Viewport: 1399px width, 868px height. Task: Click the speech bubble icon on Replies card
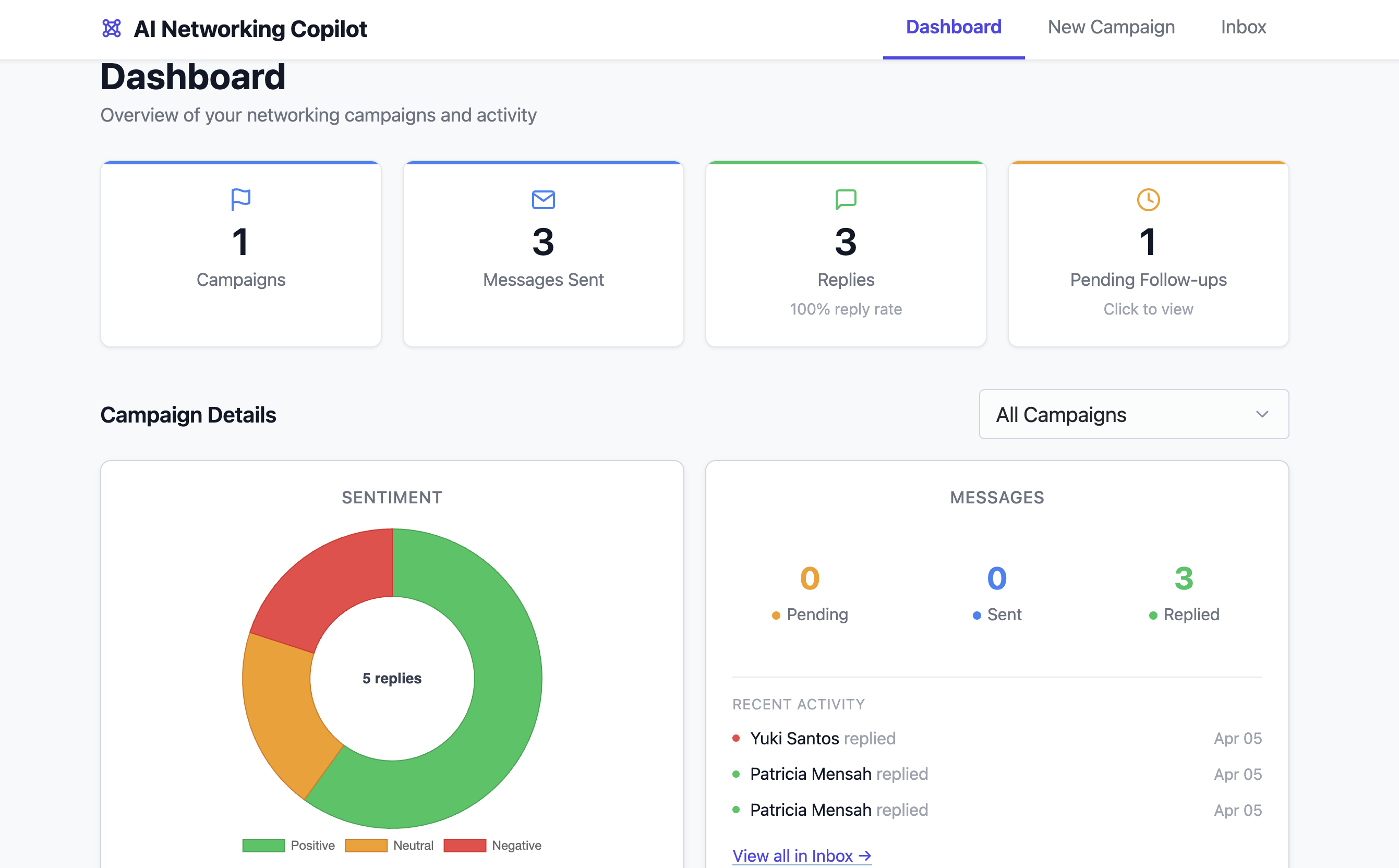[x=846, y=200]
